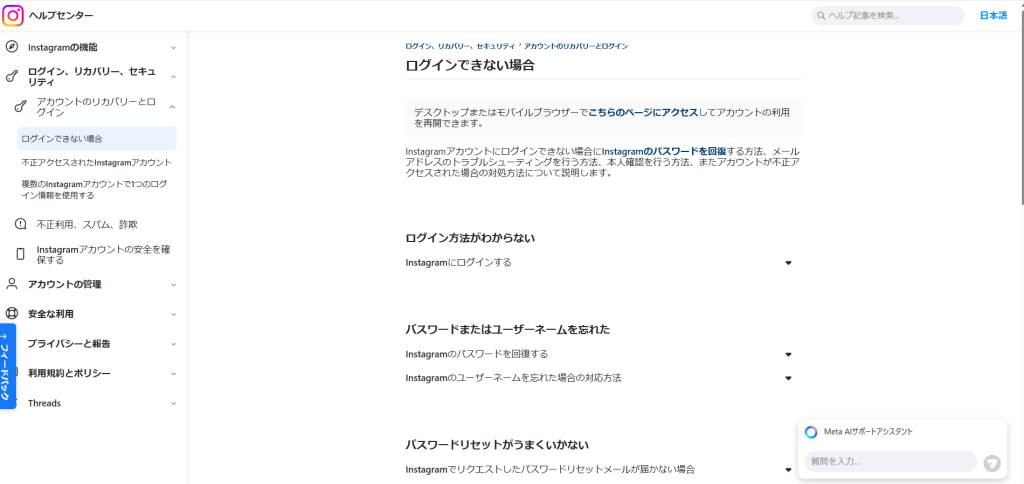Select 不正アクセスされたInstagramアカウント in sidebar
This screenshot has width=1024, height=484.
(x=96, y=162)
